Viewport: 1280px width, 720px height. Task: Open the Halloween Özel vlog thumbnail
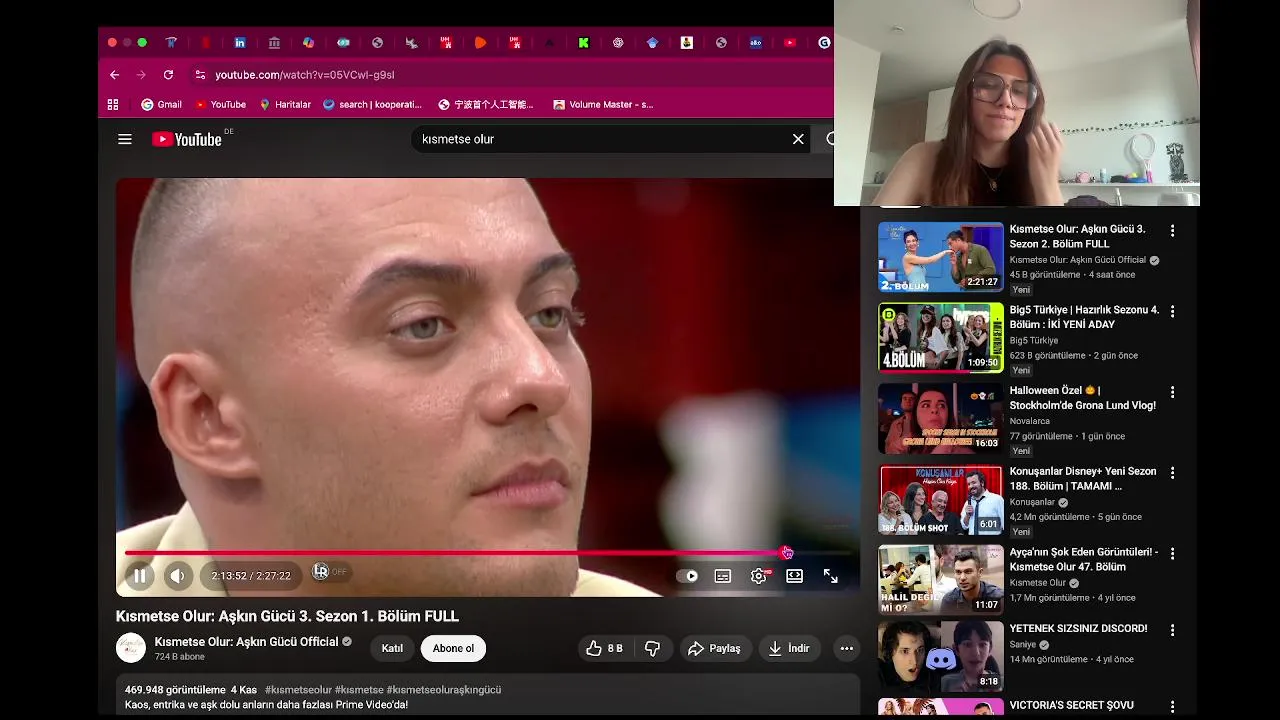click(x=941, y=418)
